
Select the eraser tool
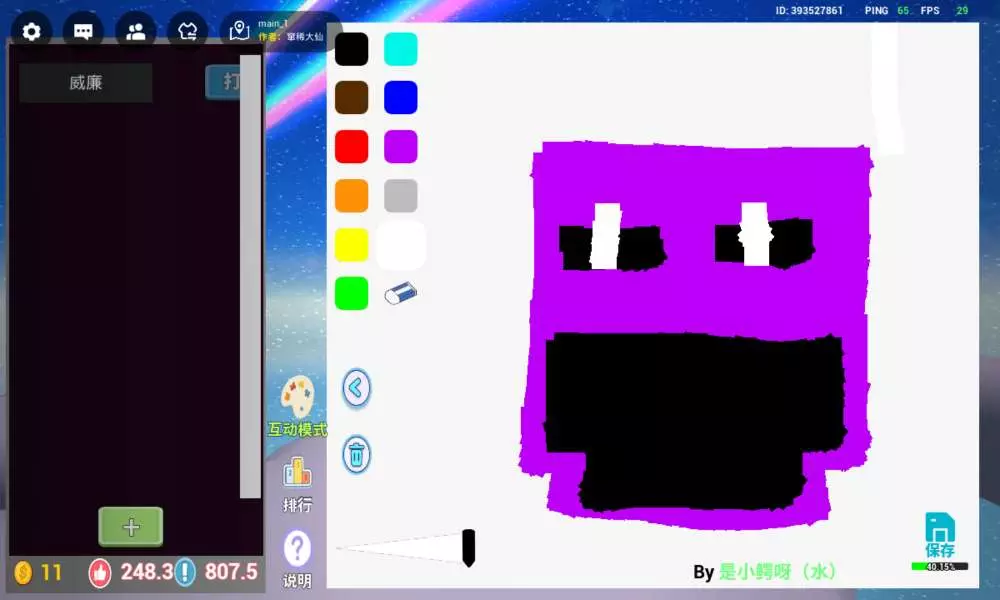(x=401, y=293)
